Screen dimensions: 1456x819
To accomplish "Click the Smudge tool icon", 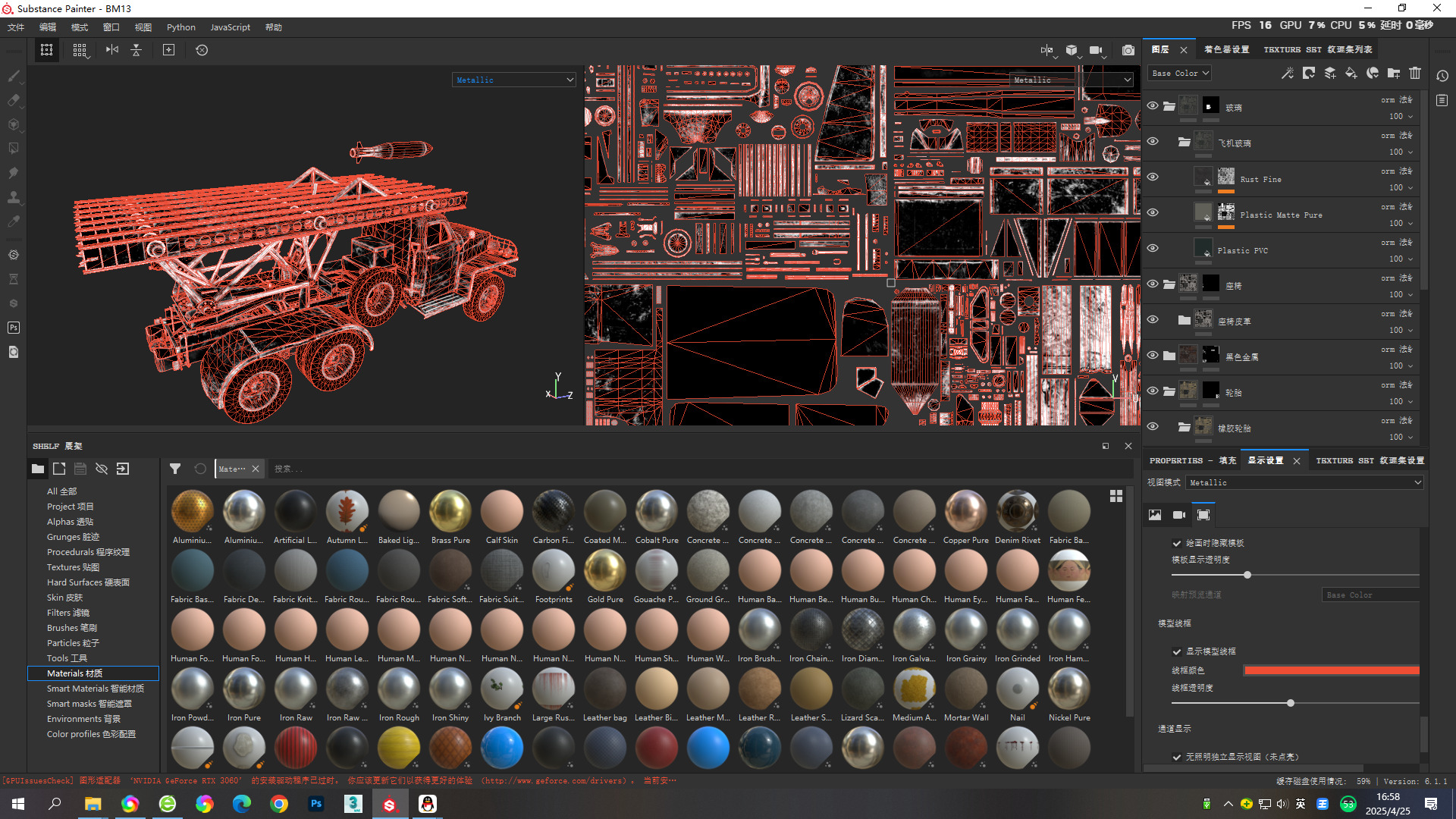I will (14, 173).
